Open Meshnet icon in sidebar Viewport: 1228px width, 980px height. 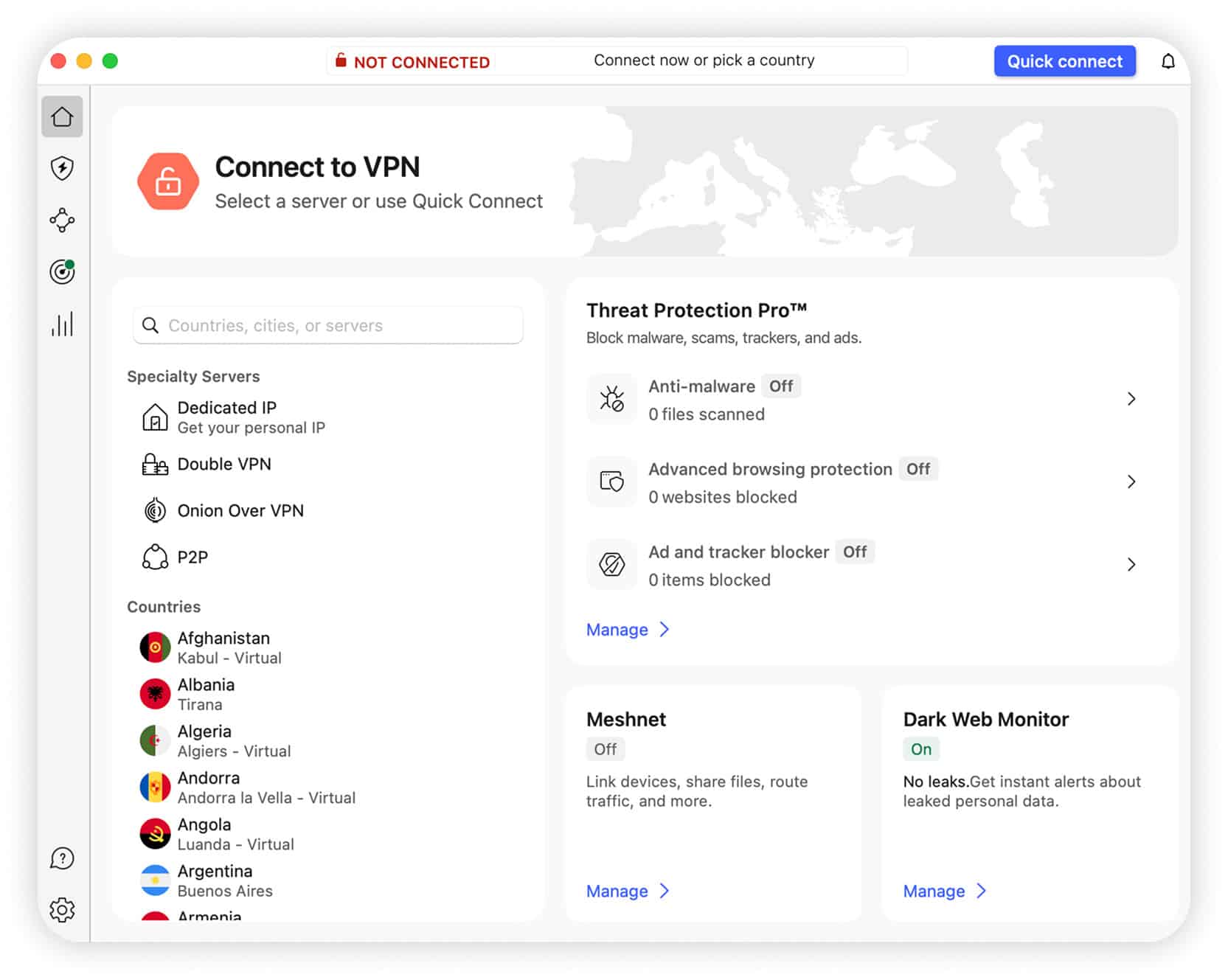(x=62, y=220)
